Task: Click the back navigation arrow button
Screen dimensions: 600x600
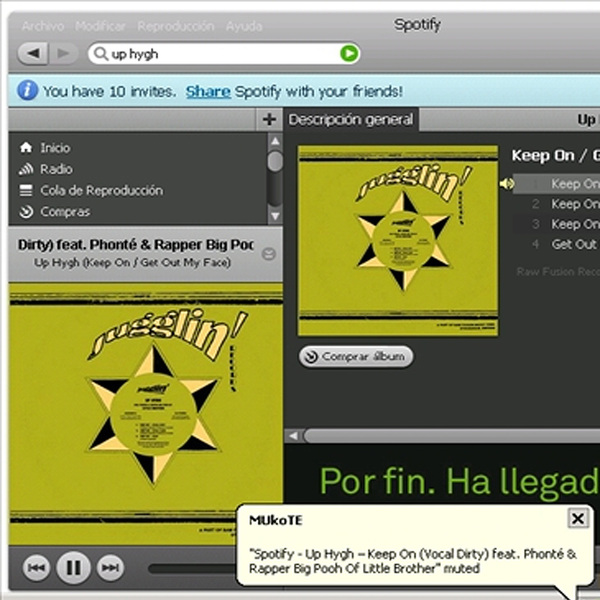Action: coord(33,54)
